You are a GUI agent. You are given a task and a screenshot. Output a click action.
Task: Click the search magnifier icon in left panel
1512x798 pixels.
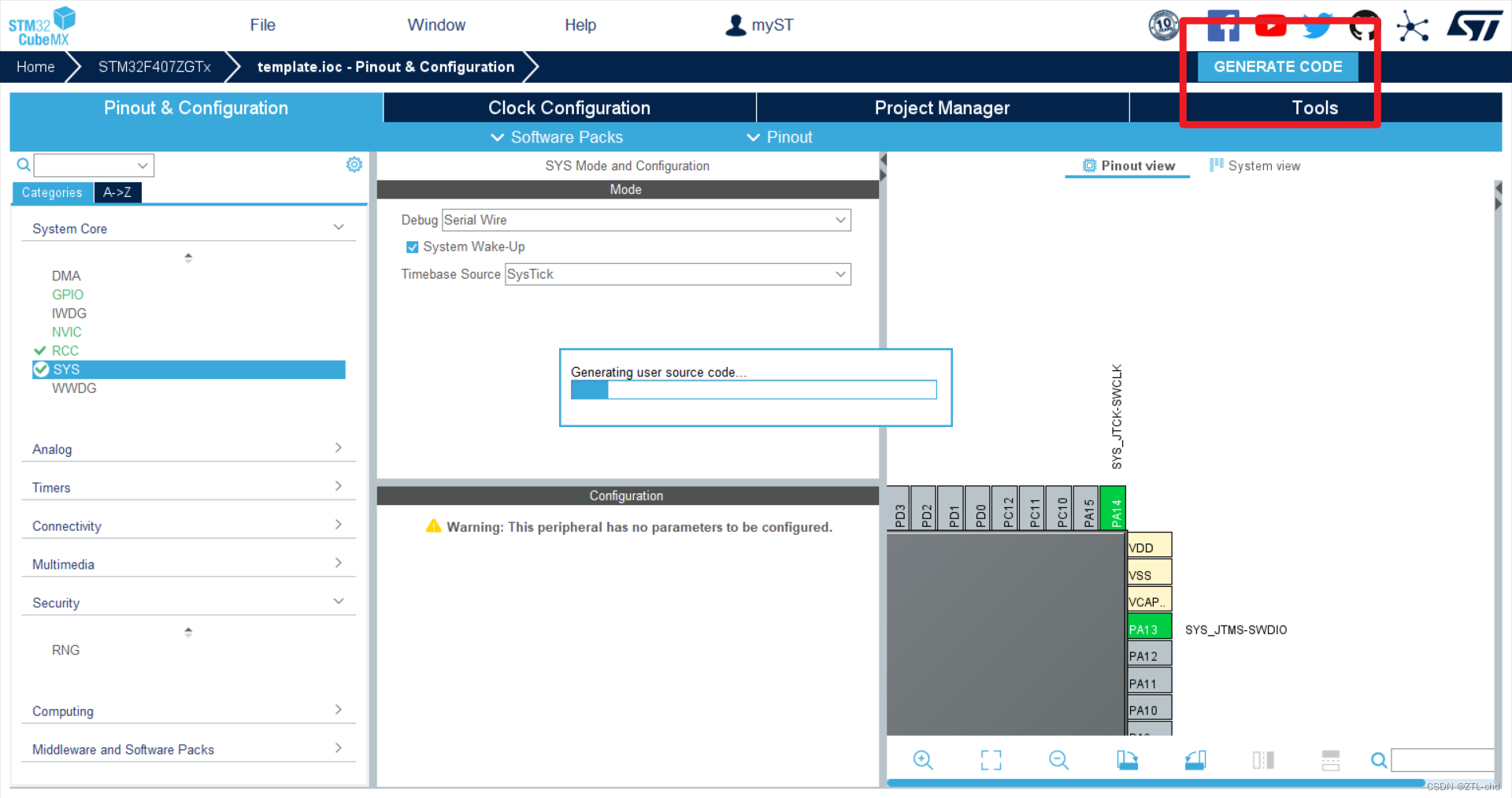pyautogui.click(x=24, y=165)
